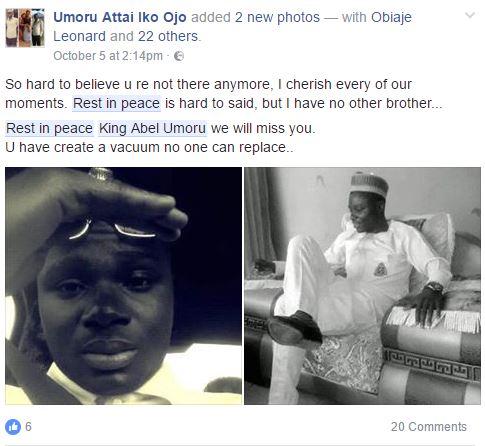Click the post text beginning So hard to believe
Image resolution: width=485 pixels, height=446 pixels.
coord(224,94)
